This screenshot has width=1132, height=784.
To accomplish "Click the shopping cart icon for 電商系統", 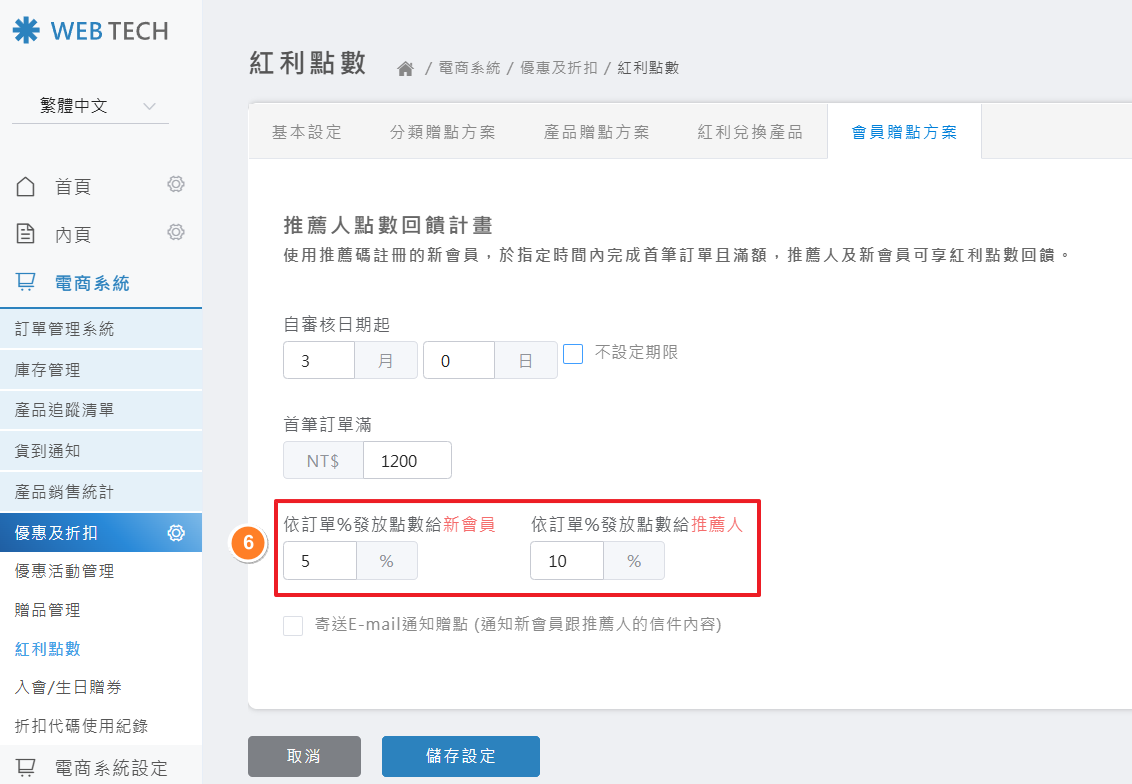I will pyautogui.click(x=26, y=283).
